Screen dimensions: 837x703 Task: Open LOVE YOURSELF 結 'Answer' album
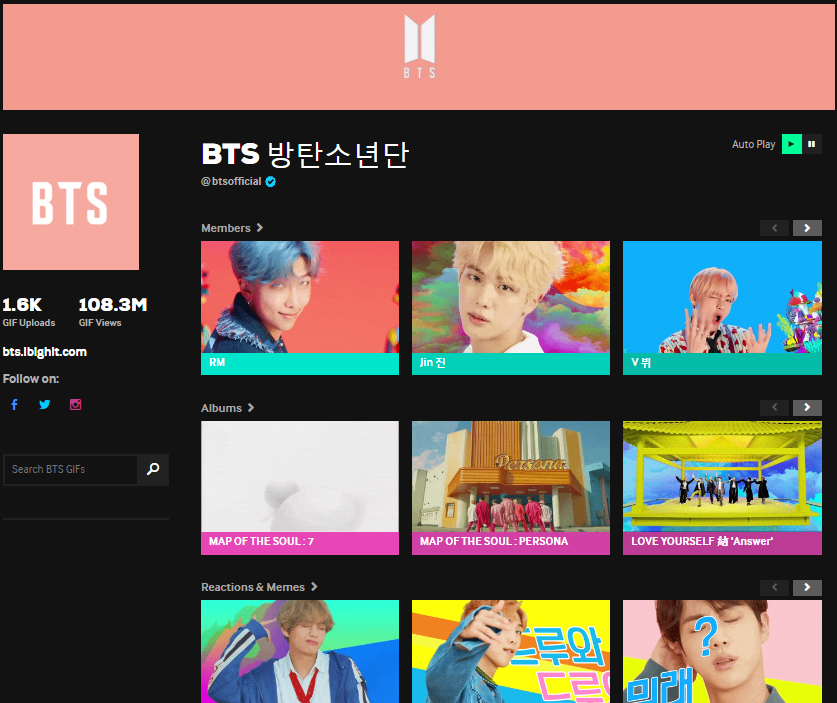[722, 488]
